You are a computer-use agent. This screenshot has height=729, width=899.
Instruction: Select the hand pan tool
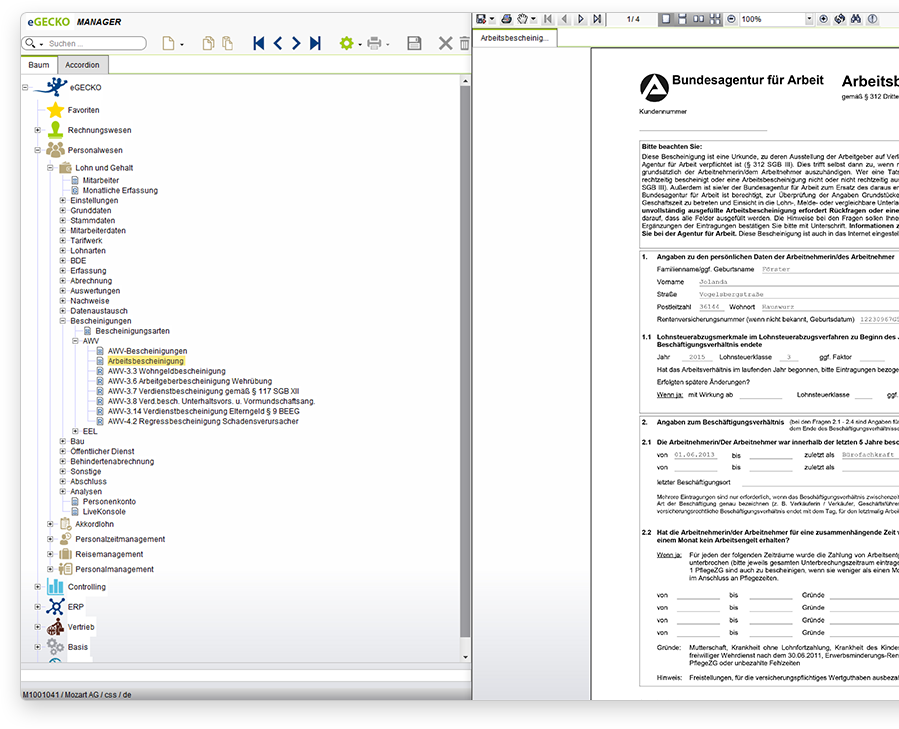pyautogui.click(x=522, y=19)
